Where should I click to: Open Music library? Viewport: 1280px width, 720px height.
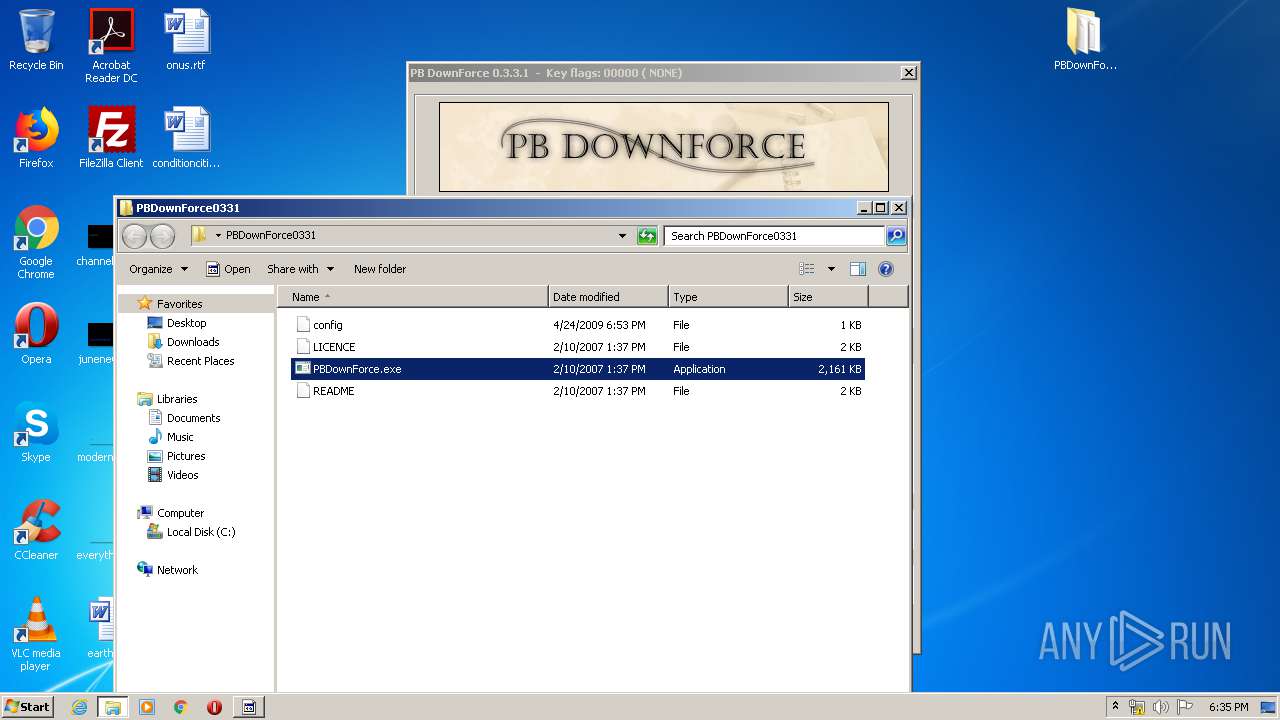pos(180,437)
